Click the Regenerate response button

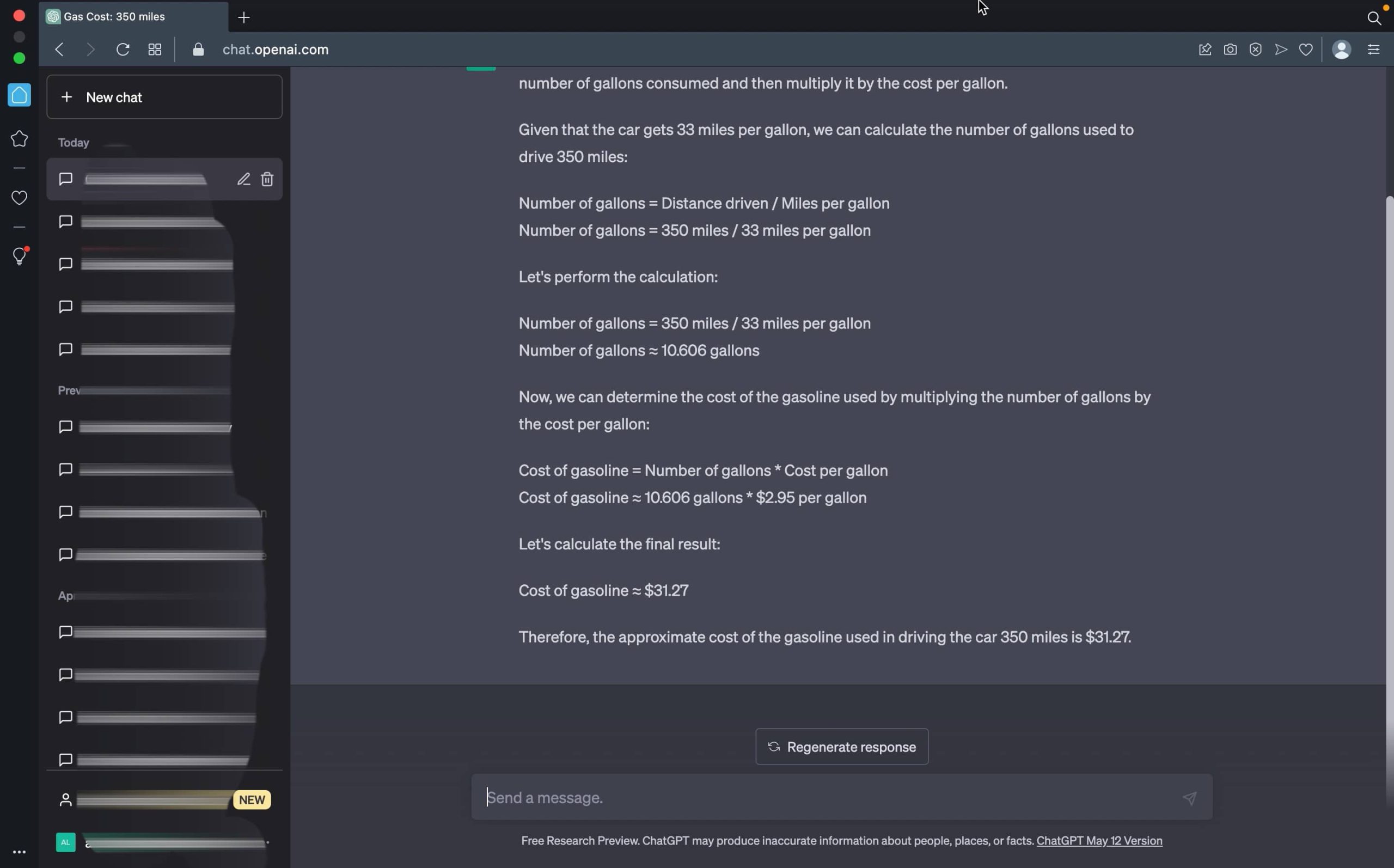[841, 748]
